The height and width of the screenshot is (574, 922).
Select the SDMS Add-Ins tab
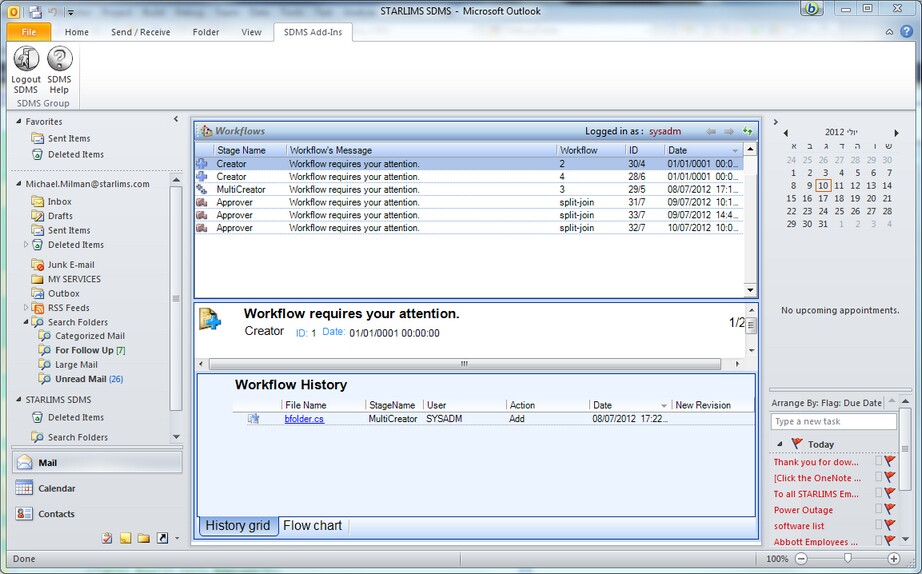coord(313,32)
